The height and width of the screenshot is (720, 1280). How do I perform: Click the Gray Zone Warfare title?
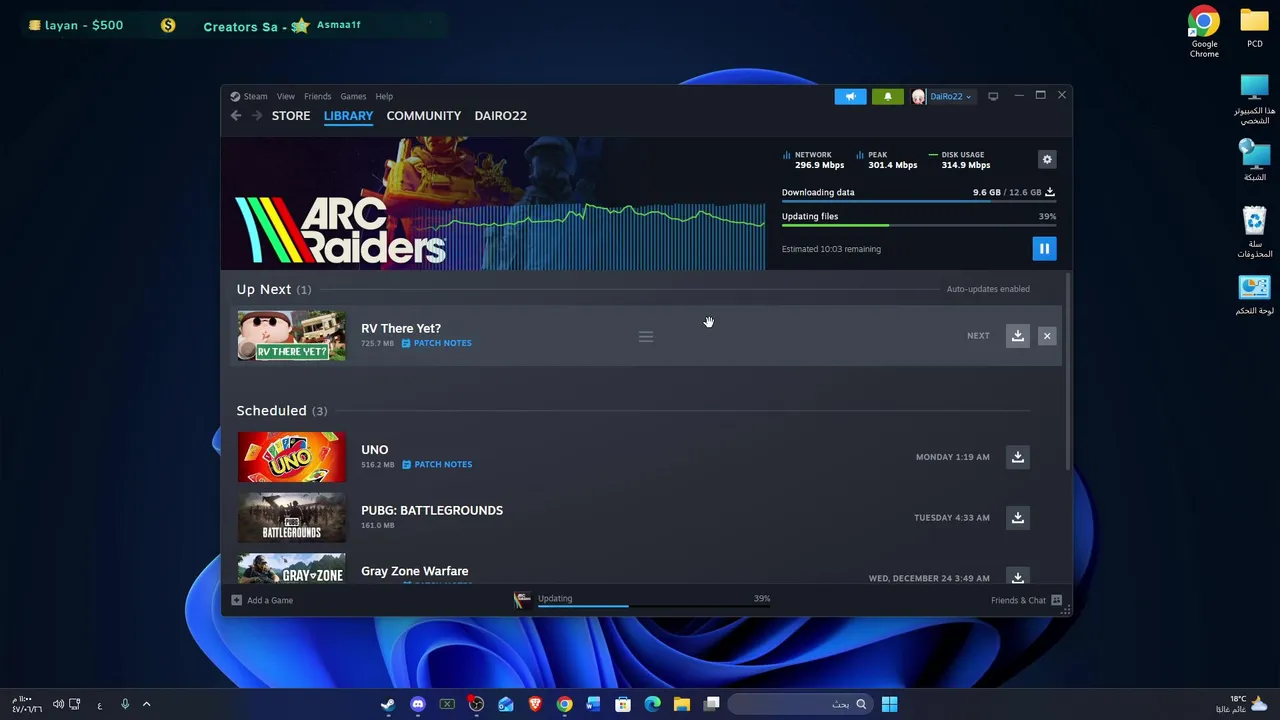point(414,571)
